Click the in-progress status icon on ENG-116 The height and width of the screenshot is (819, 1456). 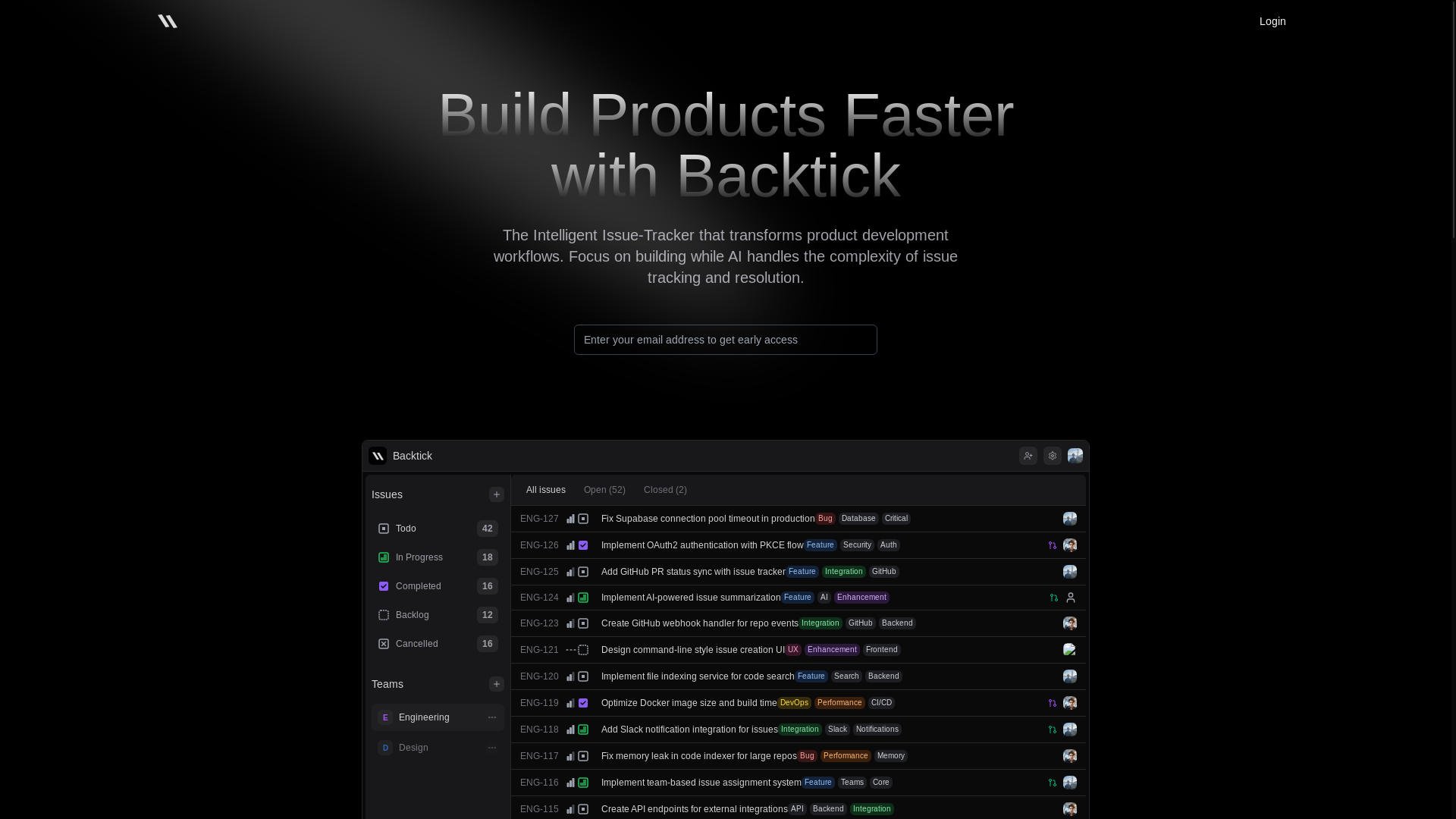point(583,783)
